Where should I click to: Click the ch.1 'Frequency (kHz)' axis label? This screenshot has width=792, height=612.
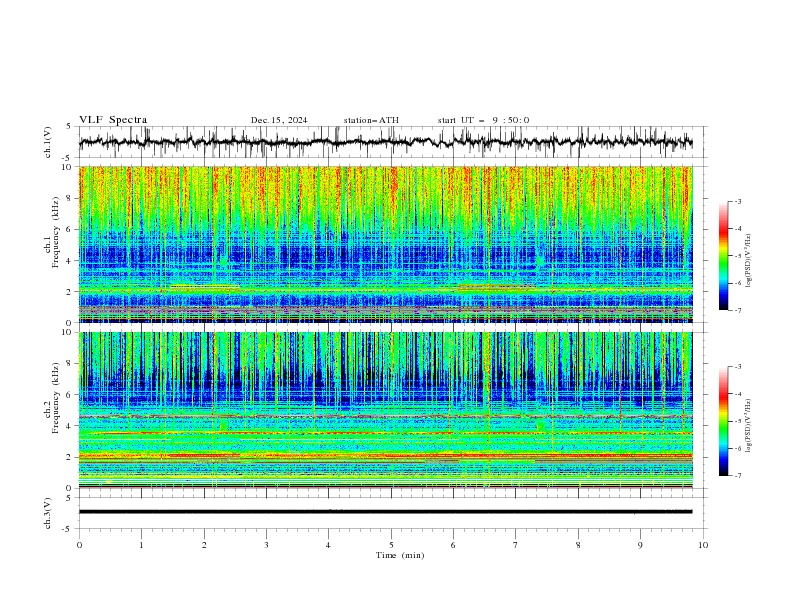57,232
